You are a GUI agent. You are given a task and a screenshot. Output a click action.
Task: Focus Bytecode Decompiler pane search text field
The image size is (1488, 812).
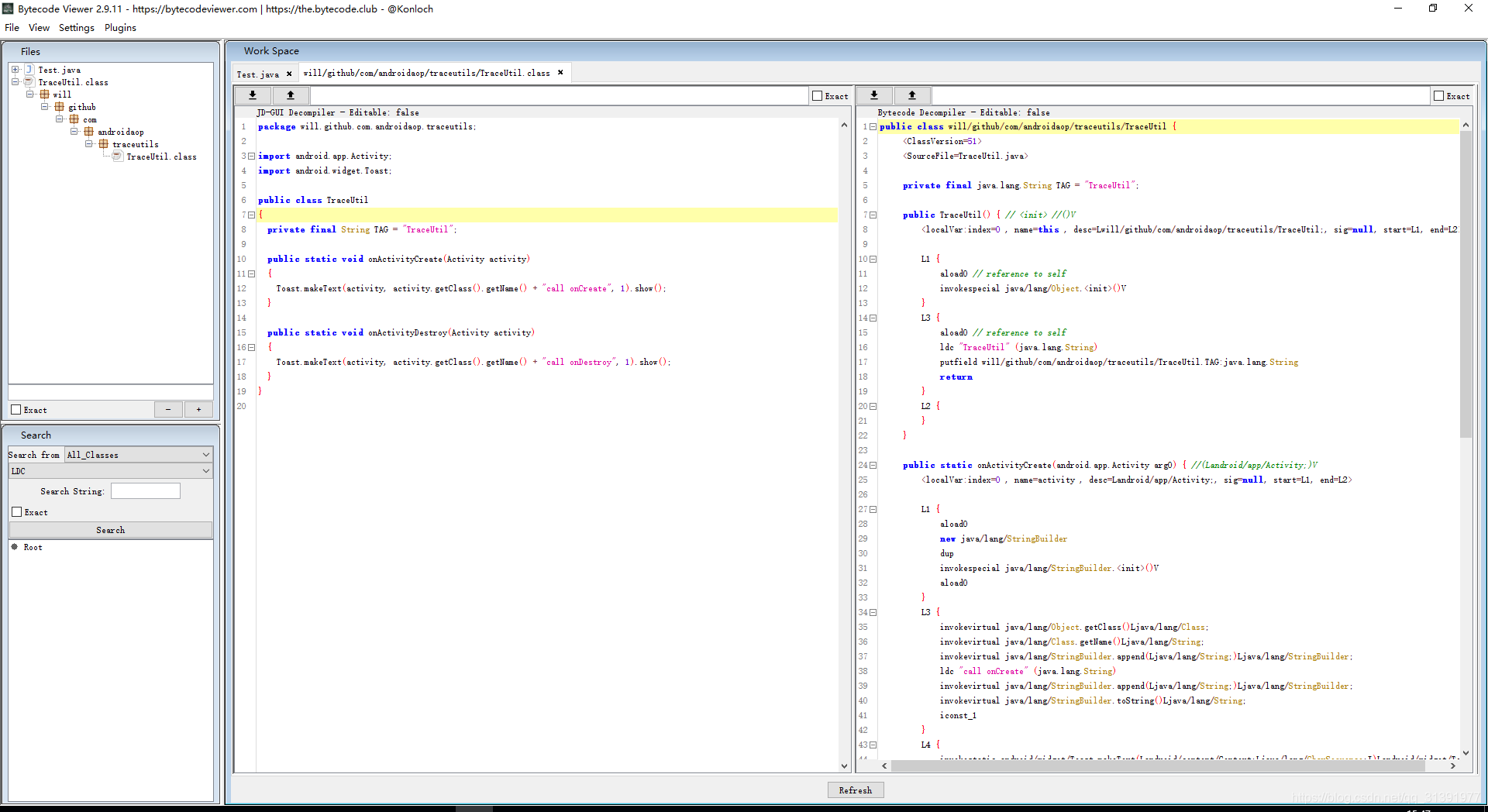click(1180, 95)
